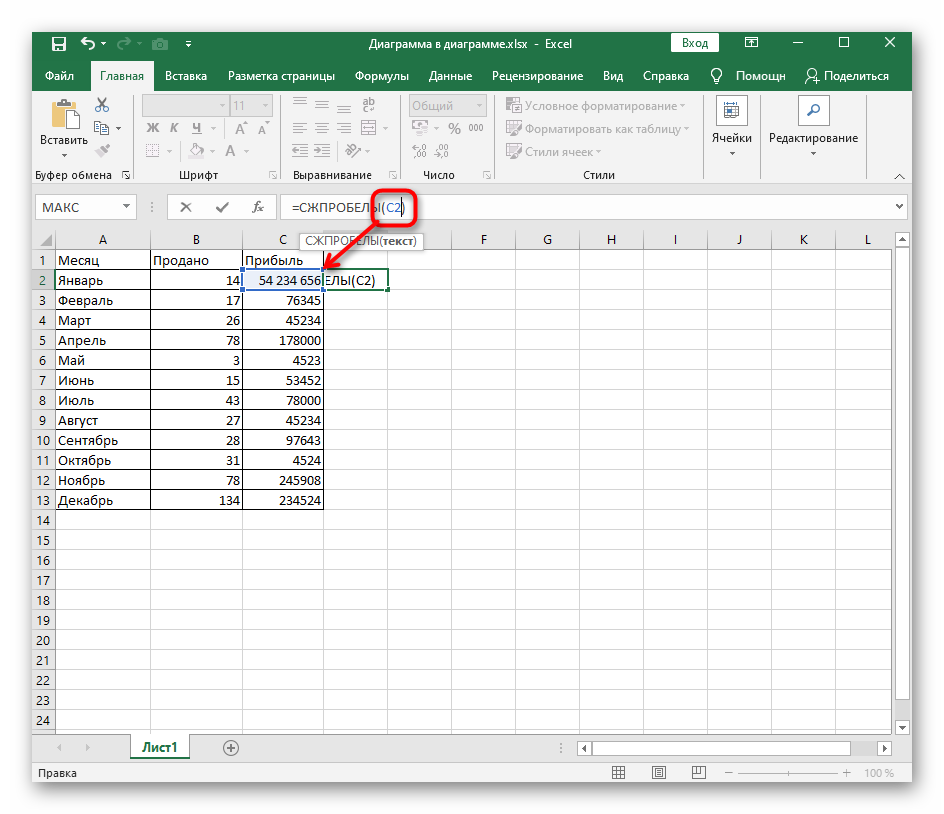Open Insert Function fx dialog
This screenshot has height=814, width=944.
[258, 207]
